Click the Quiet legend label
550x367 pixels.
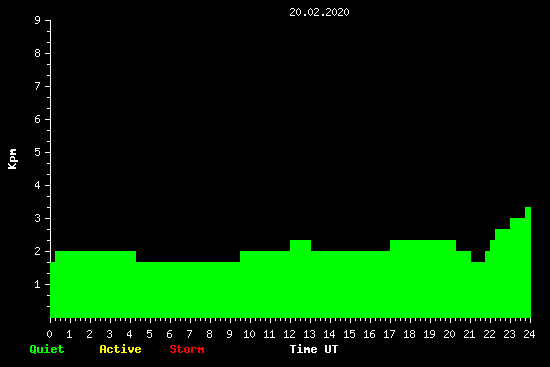pyautogui.click(x=47, y=349)
